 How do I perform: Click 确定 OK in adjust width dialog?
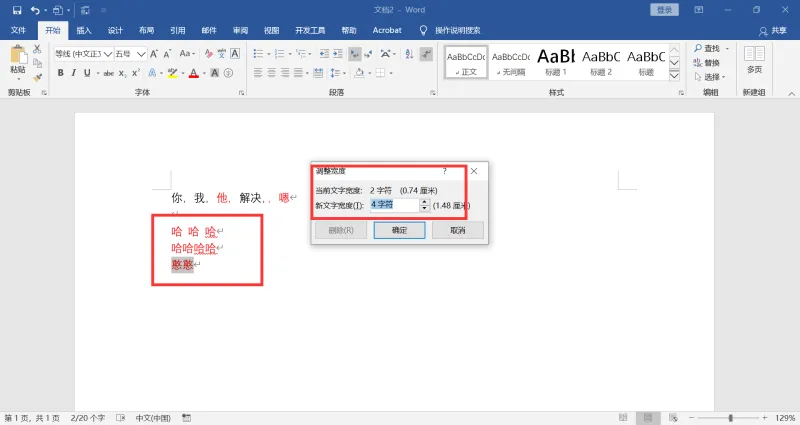coord(399,230)
